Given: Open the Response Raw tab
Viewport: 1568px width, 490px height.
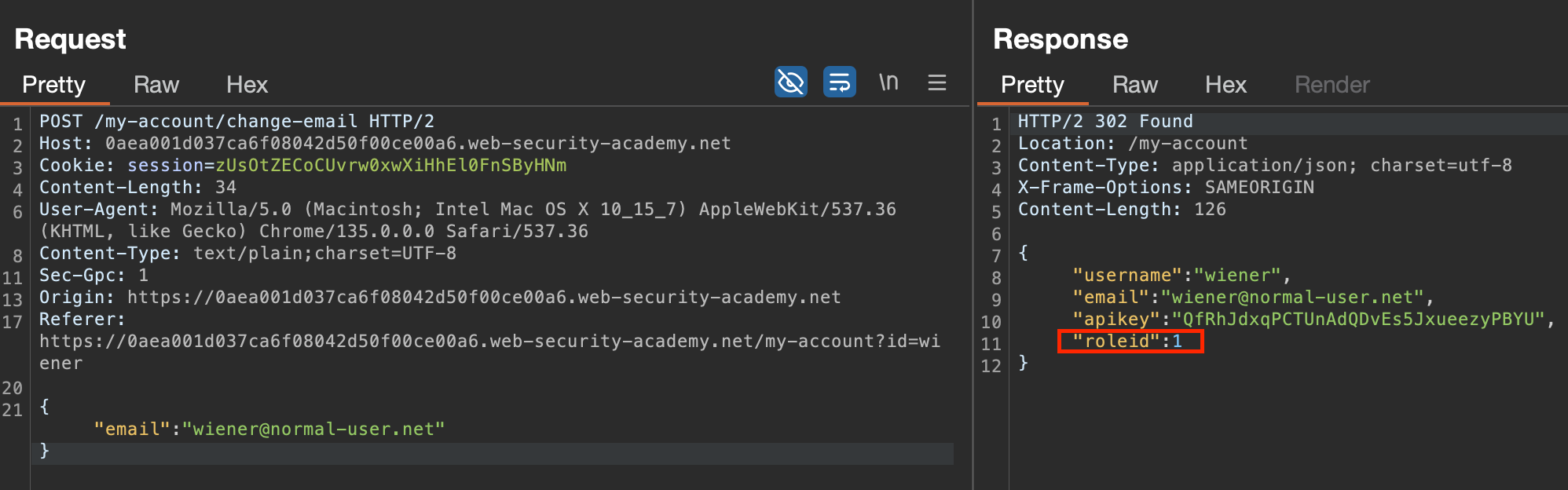Looking at the screenshot, I should coord(1134,85).
